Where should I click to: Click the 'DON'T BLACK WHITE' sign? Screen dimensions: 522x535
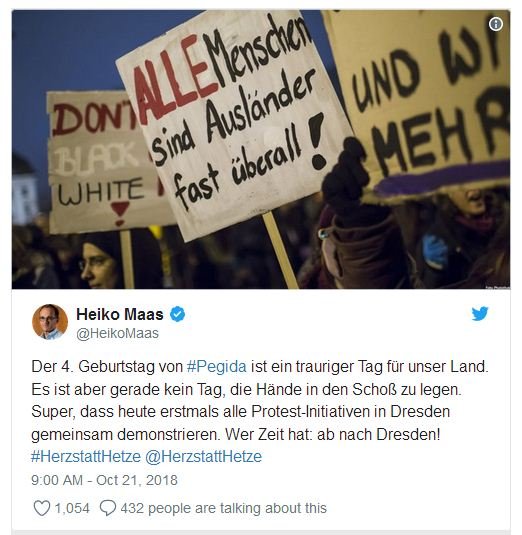(x=99, y=162)
